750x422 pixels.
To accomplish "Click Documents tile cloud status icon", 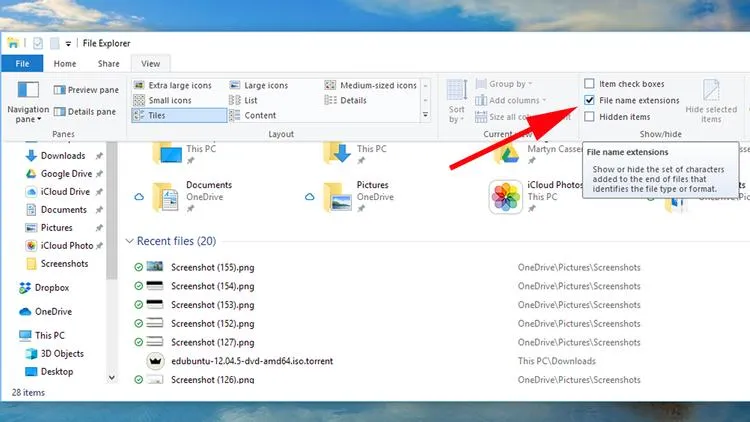I will [x=139, y=197].
